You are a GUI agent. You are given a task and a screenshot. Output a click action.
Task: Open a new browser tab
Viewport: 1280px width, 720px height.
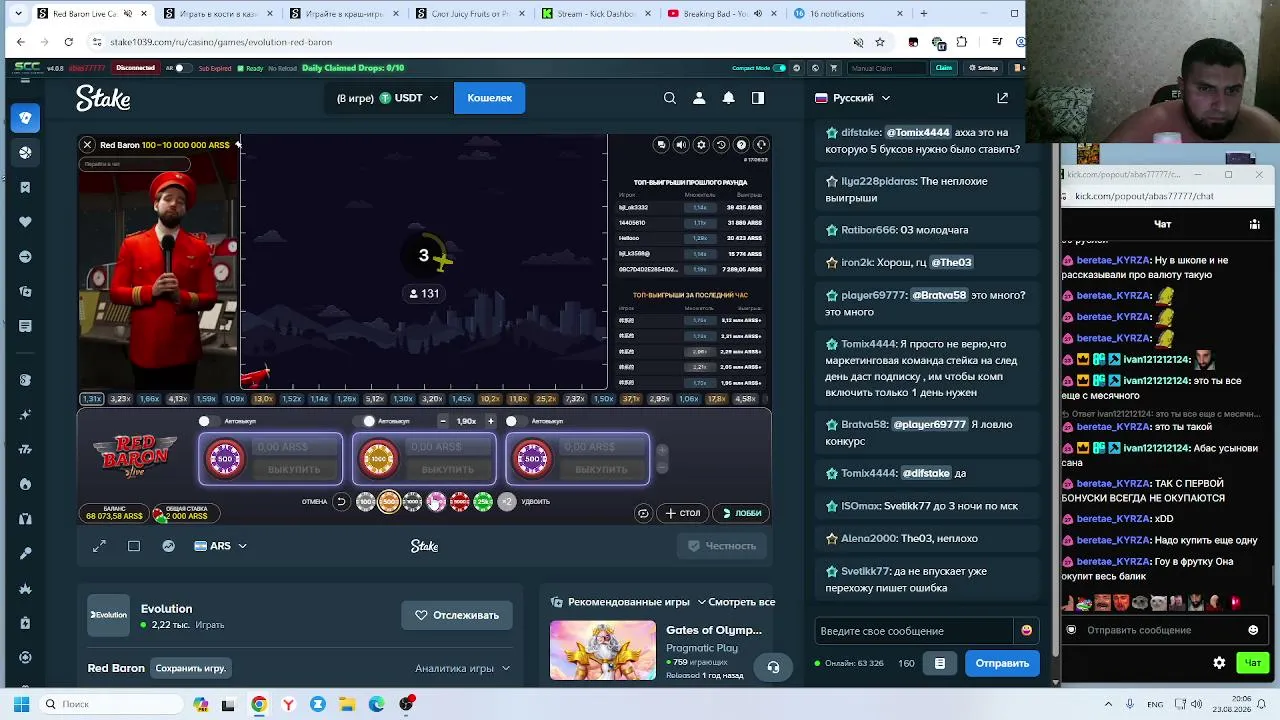click(923, 14)
